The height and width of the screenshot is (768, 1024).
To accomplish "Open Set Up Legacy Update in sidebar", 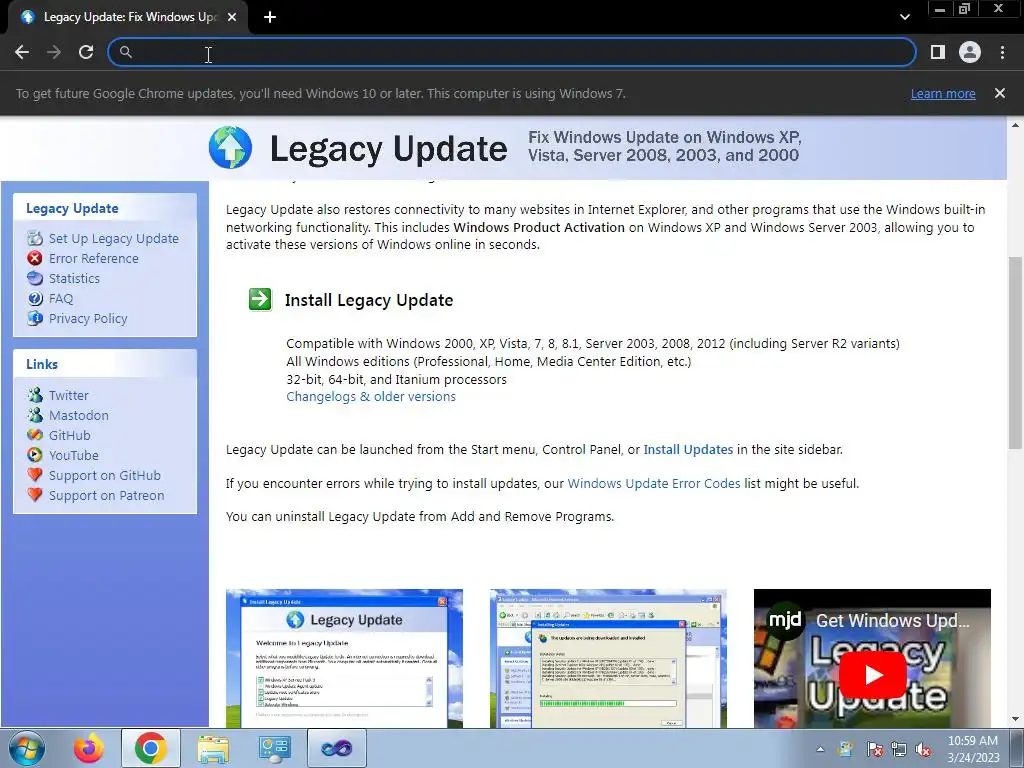I will 114,238.
